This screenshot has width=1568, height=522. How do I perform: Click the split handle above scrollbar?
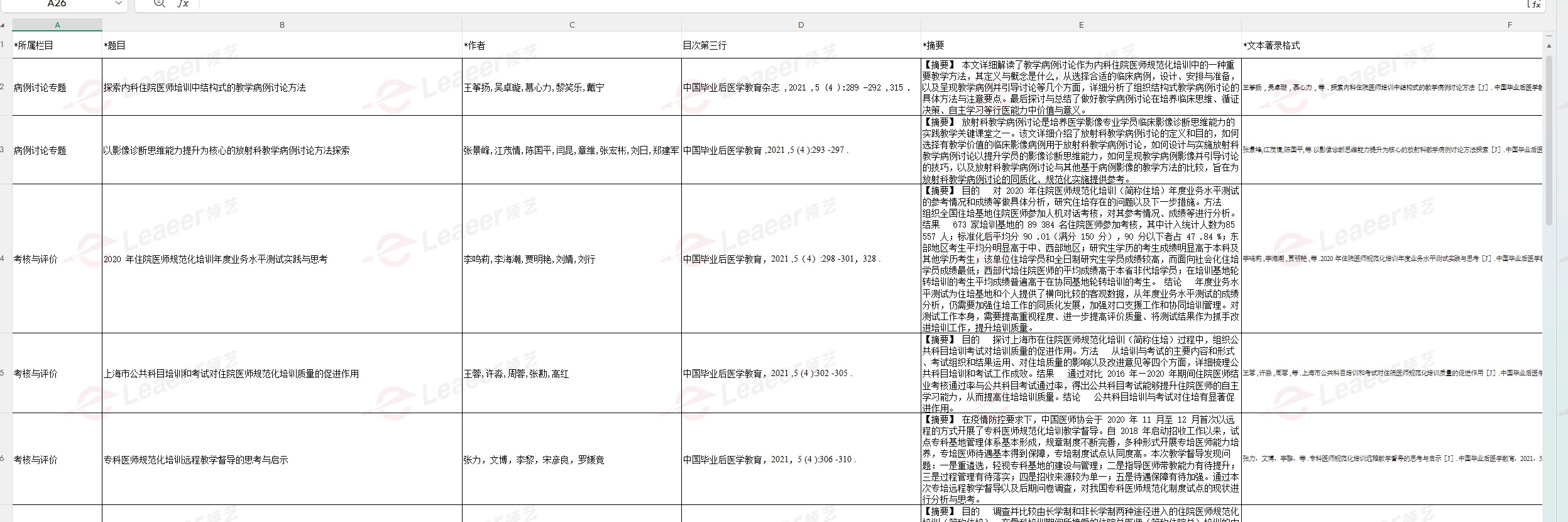tap(1549, 35)
